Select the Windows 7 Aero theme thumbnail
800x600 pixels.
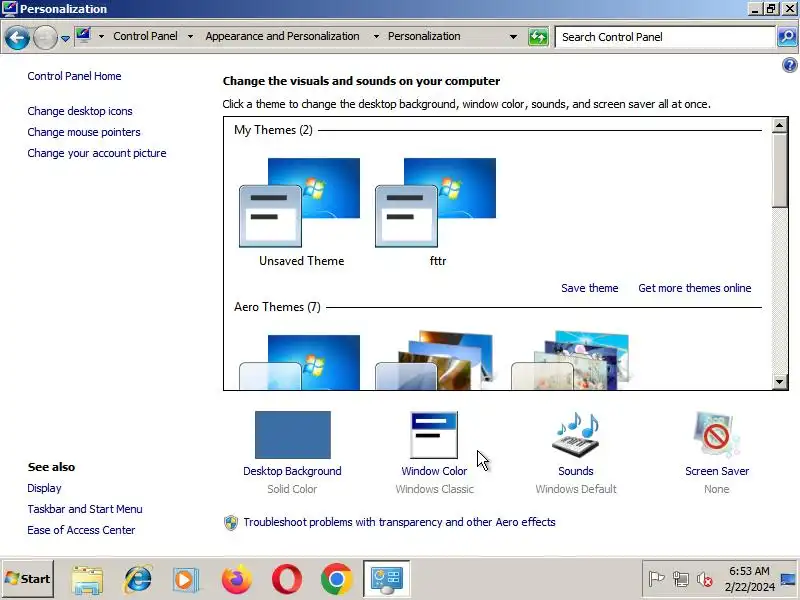click(x=300, y=362)
